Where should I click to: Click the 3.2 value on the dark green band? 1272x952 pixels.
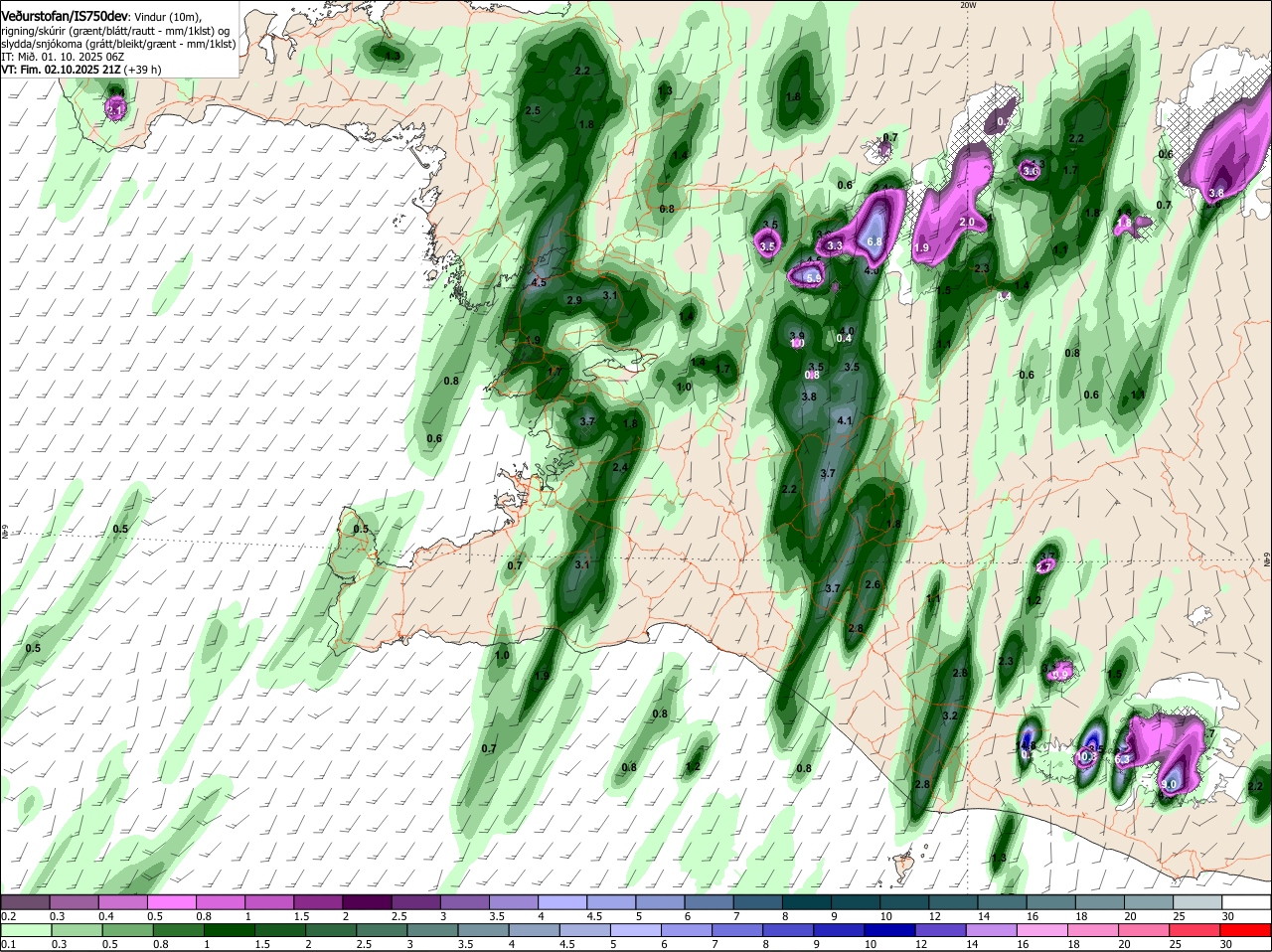[x=949, y=715]
